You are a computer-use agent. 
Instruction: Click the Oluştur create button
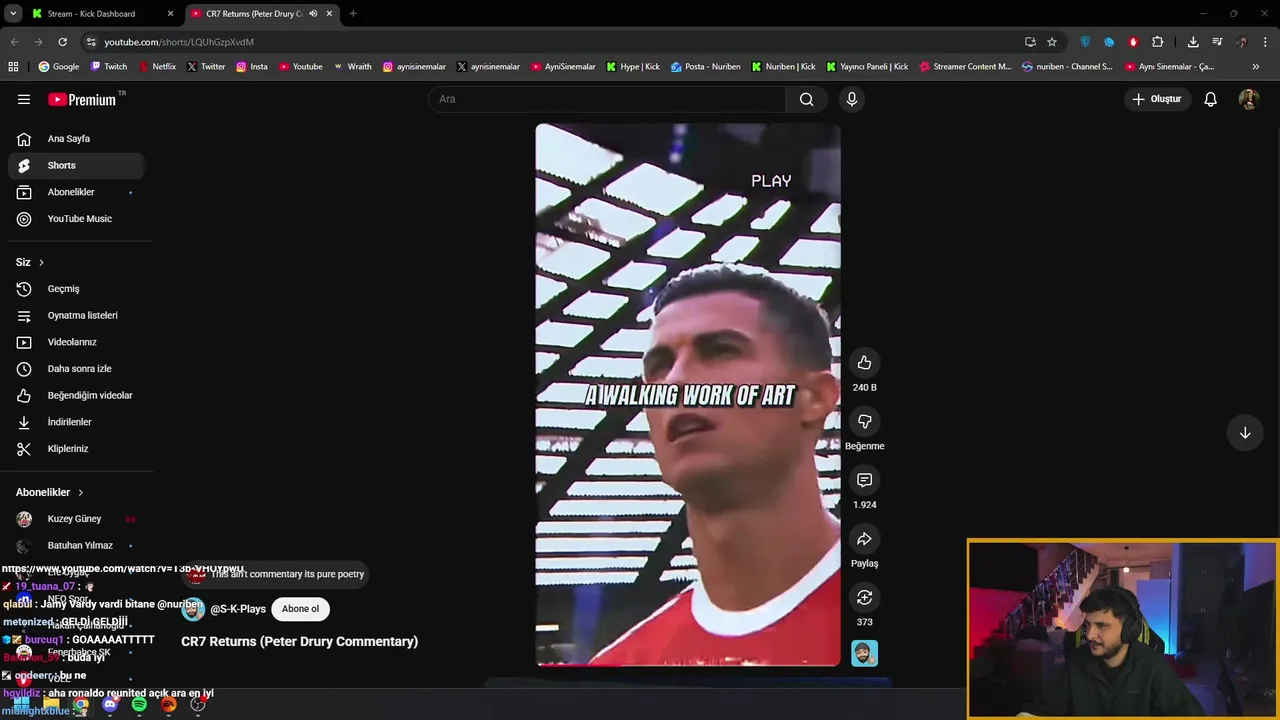1157,99
